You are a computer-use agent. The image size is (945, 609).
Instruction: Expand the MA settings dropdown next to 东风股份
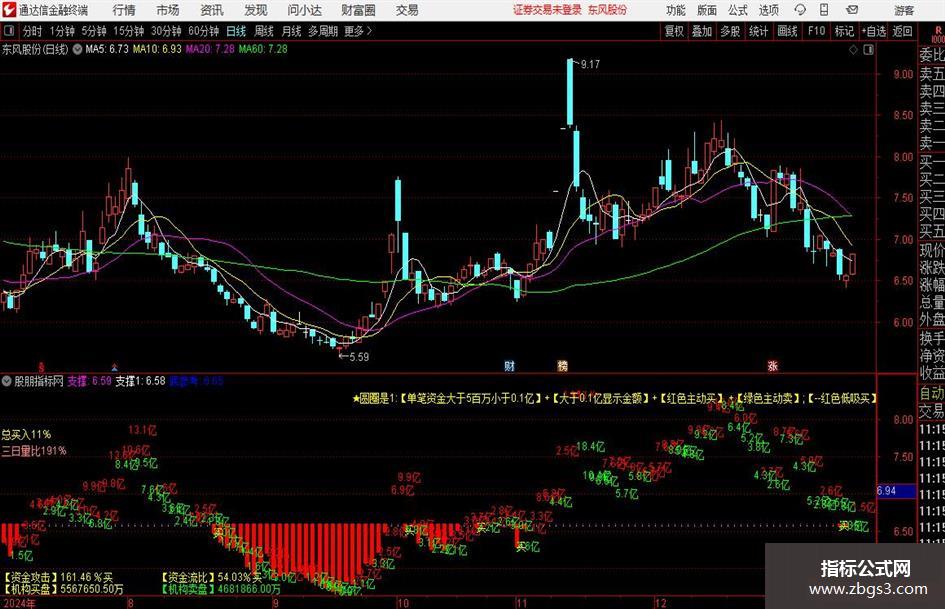click(77, 49)
